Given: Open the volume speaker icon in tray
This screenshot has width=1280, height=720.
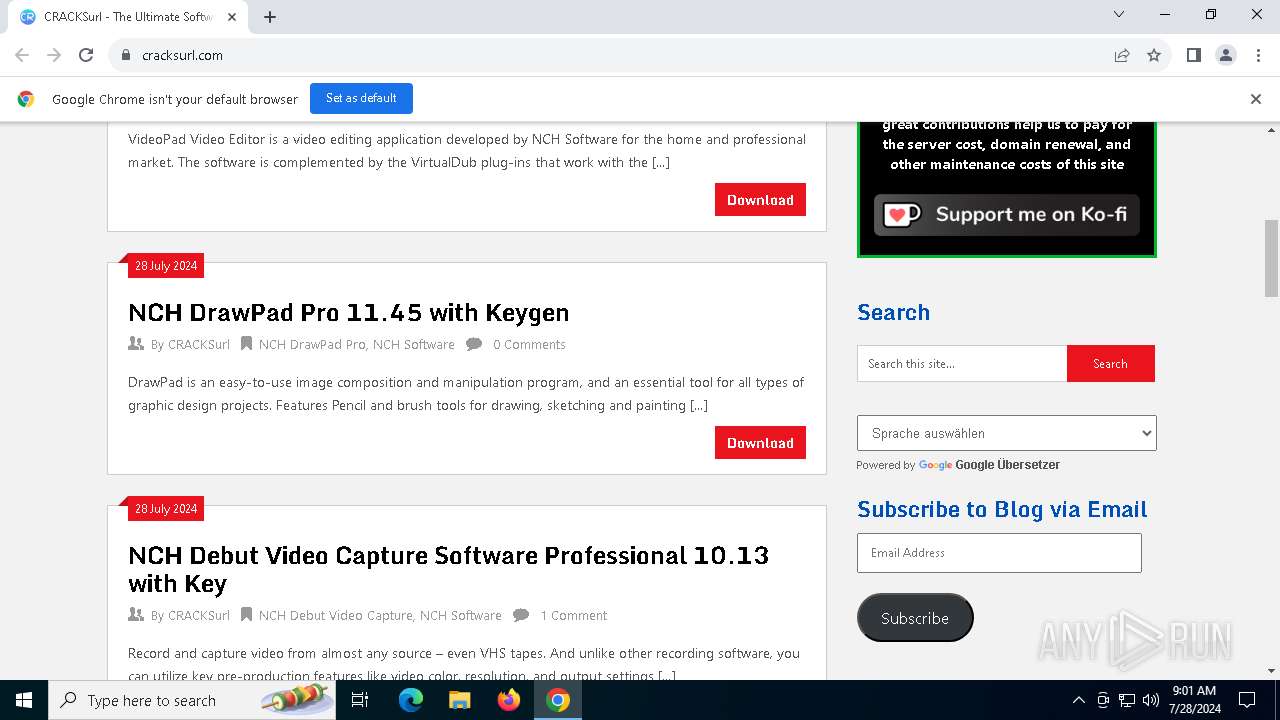Looking at the screenshot, I should click(x=1151, y=700).
